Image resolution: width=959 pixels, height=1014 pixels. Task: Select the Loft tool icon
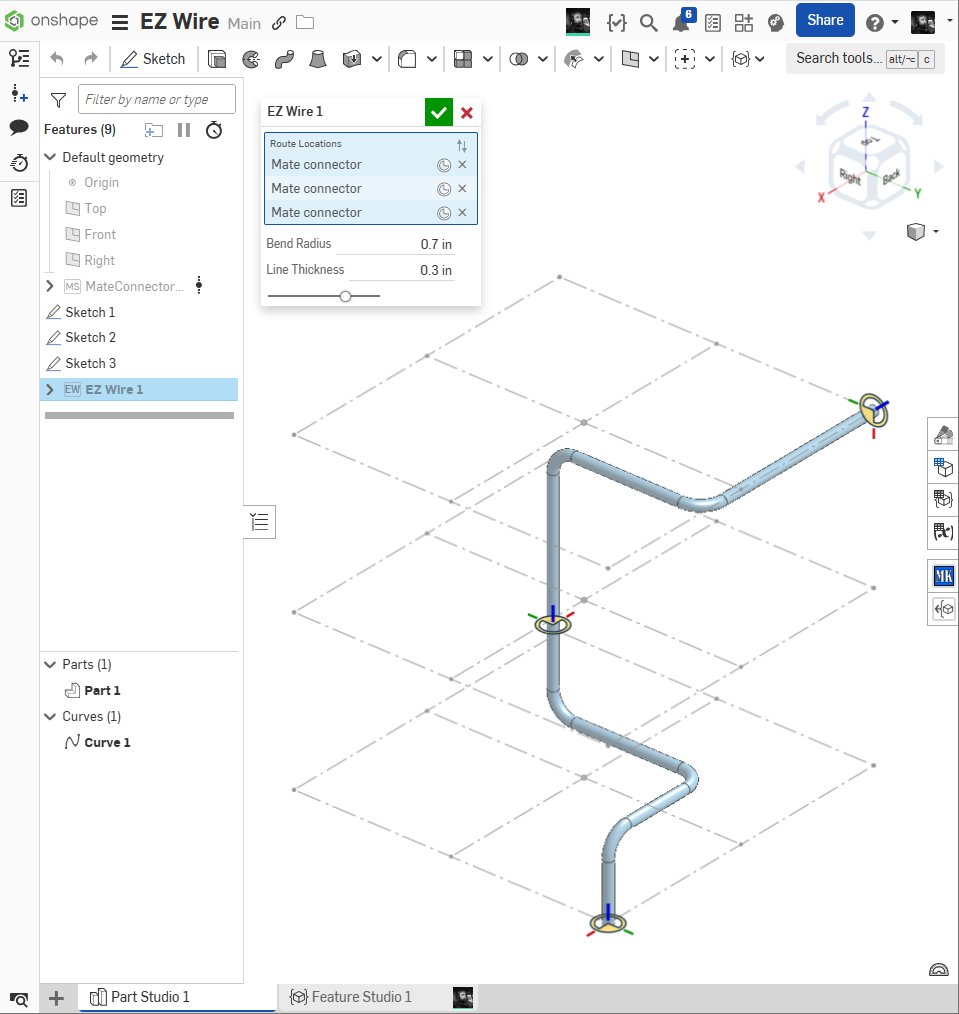(x=318, y=59)
